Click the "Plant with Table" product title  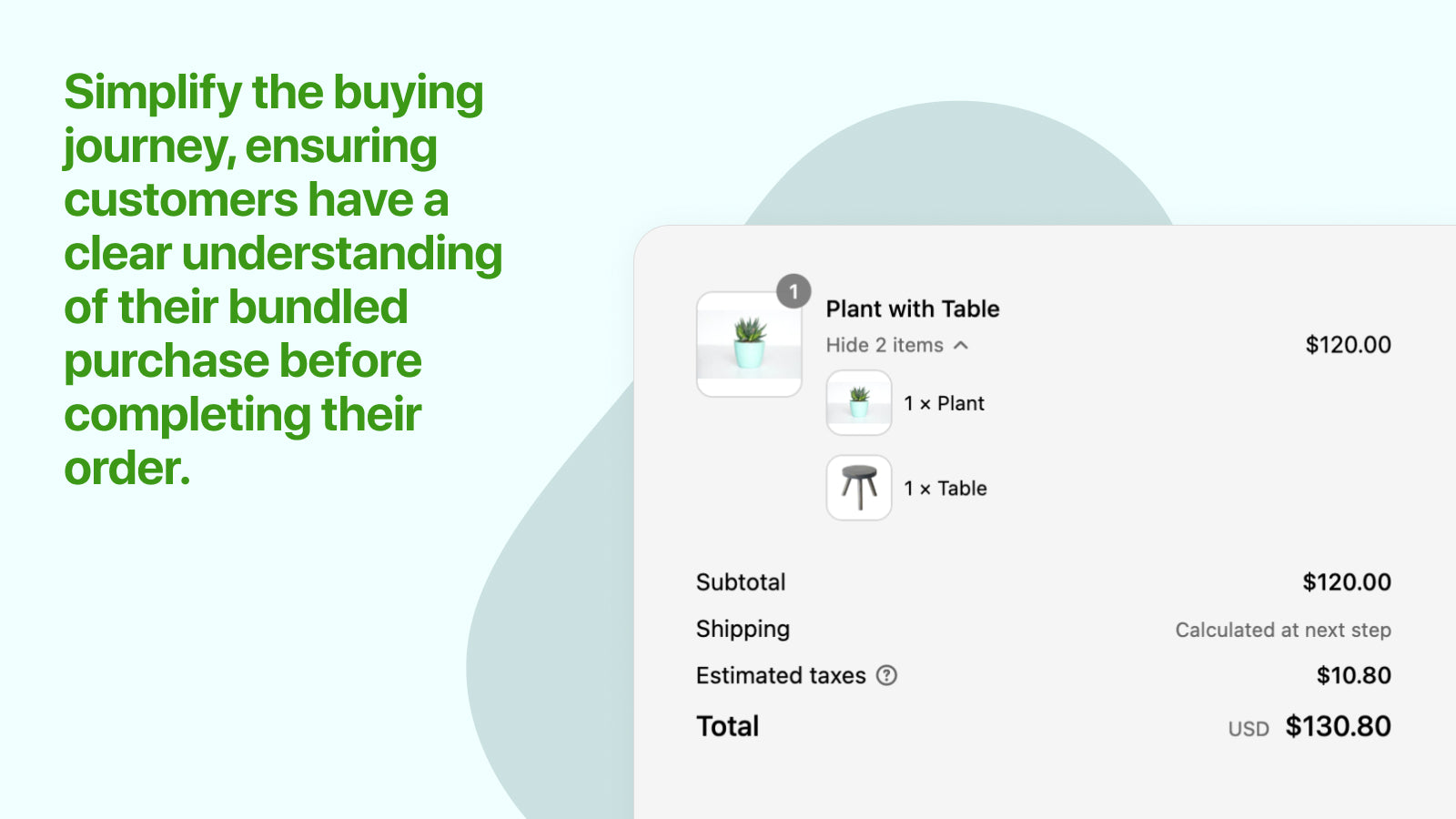913,309
